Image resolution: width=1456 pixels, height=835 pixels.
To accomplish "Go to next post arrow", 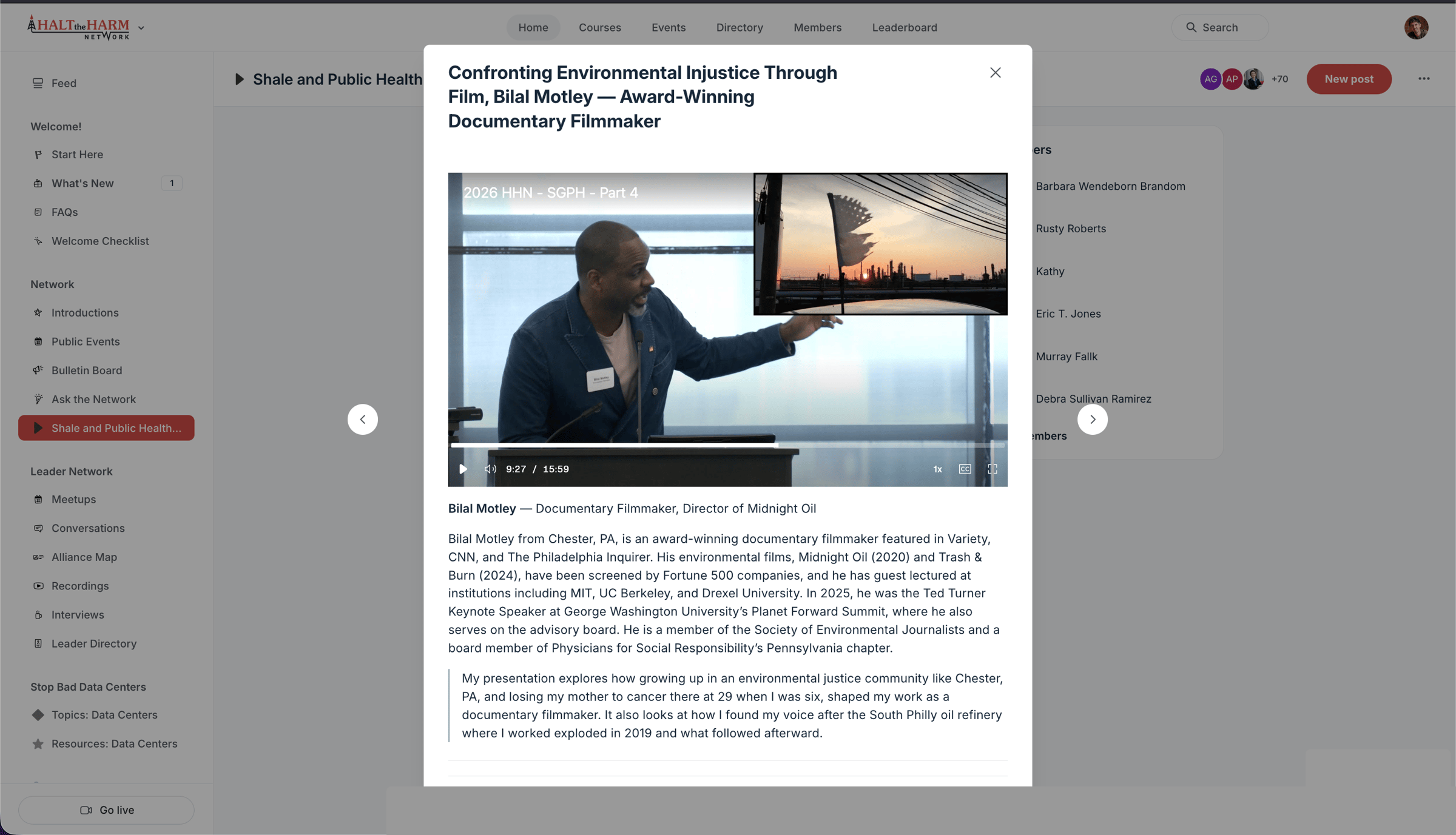I will tap(1093, 419).
